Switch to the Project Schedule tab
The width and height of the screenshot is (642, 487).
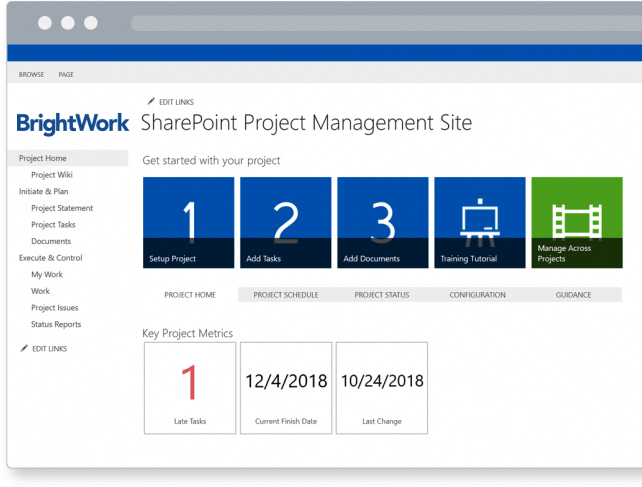(x=286, y=295)
